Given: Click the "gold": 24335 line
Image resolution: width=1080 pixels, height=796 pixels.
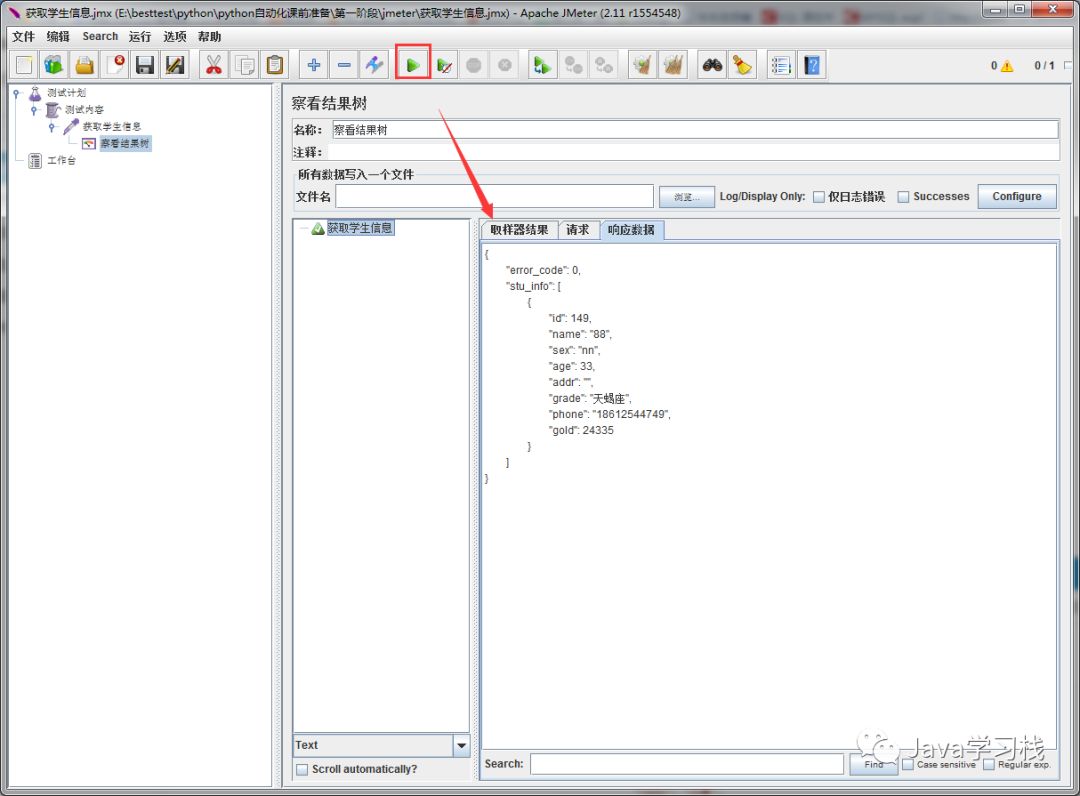Looking at the screenshot, I should point(581,430).
